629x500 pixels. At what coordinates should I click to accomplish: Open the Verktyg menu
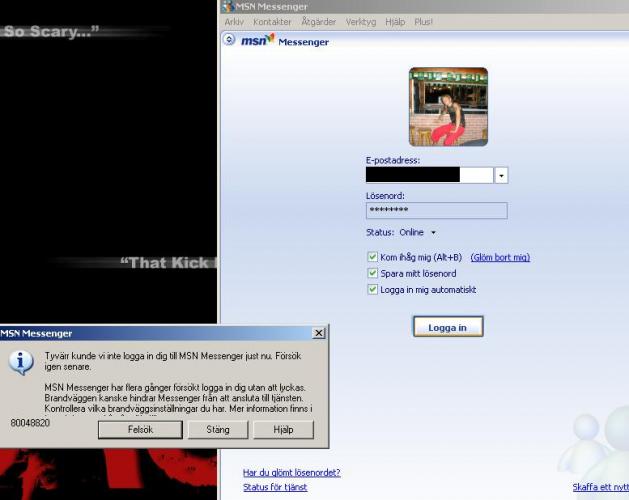[361, 22]
